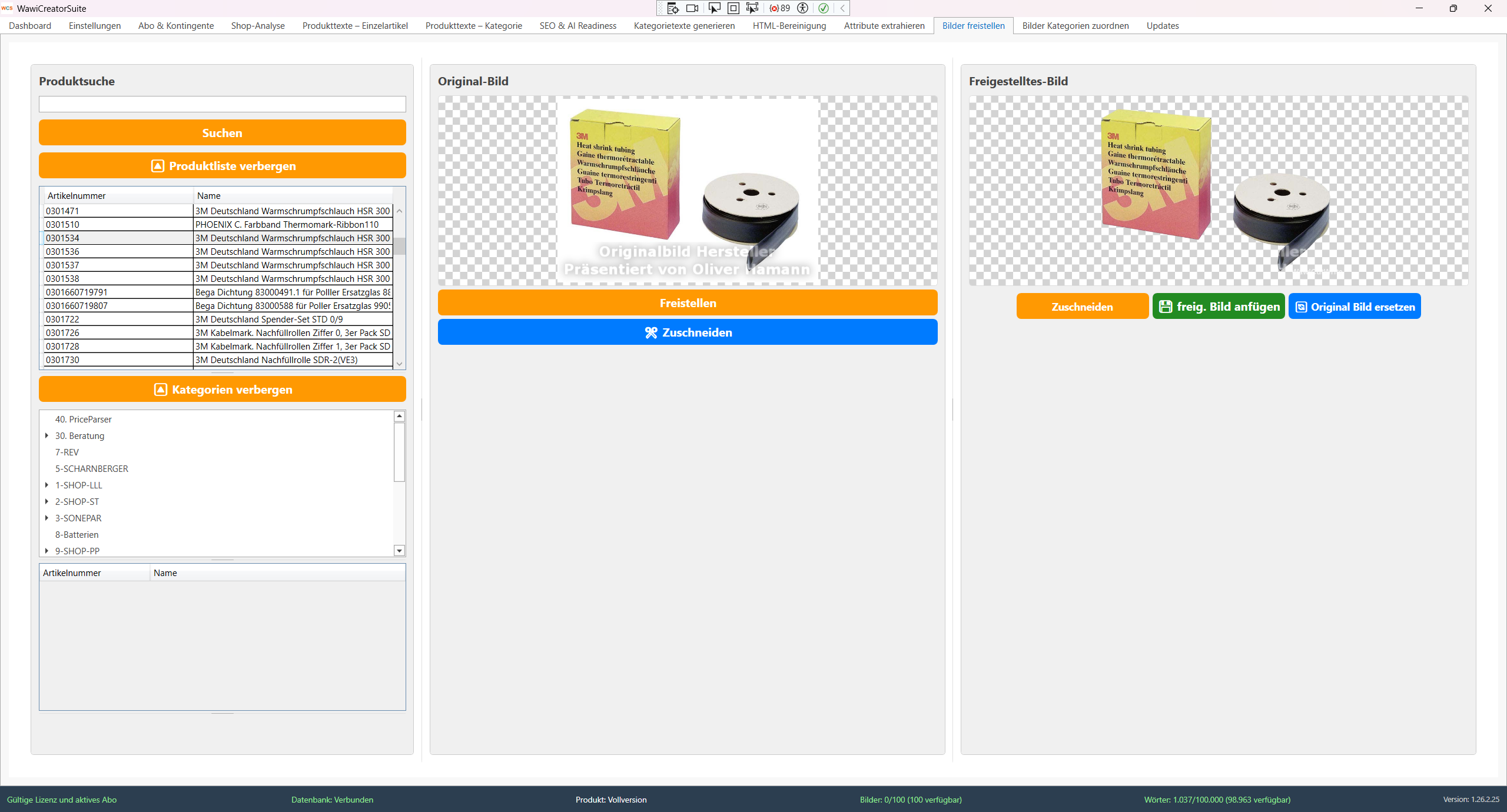Viewport: 1507px width, 812px height.
Task: Open the Bilder Kategorien zuordnen tab
Action: click(x=1076, y=26)
